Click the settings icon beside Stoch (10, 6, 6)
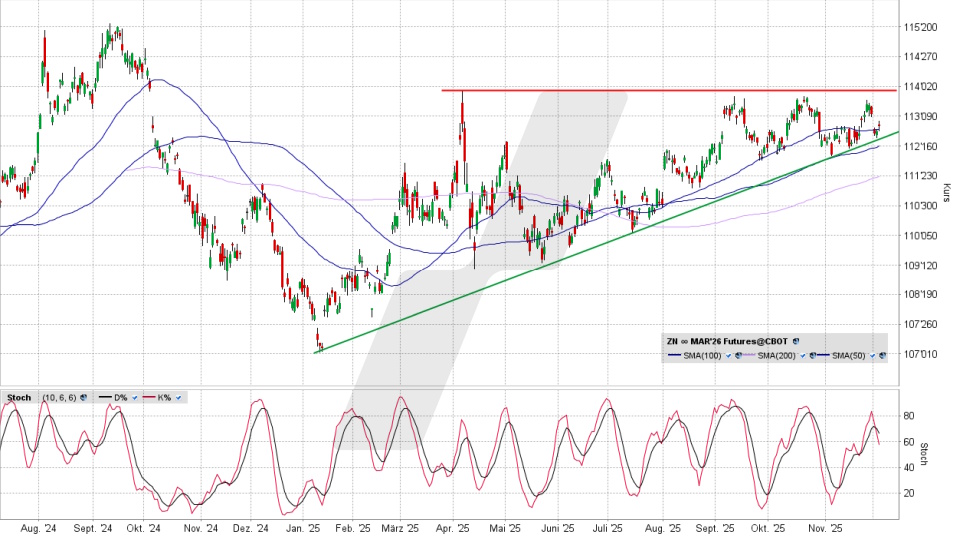The width and height of the screenshot is (960, 540). coord(84,397)
